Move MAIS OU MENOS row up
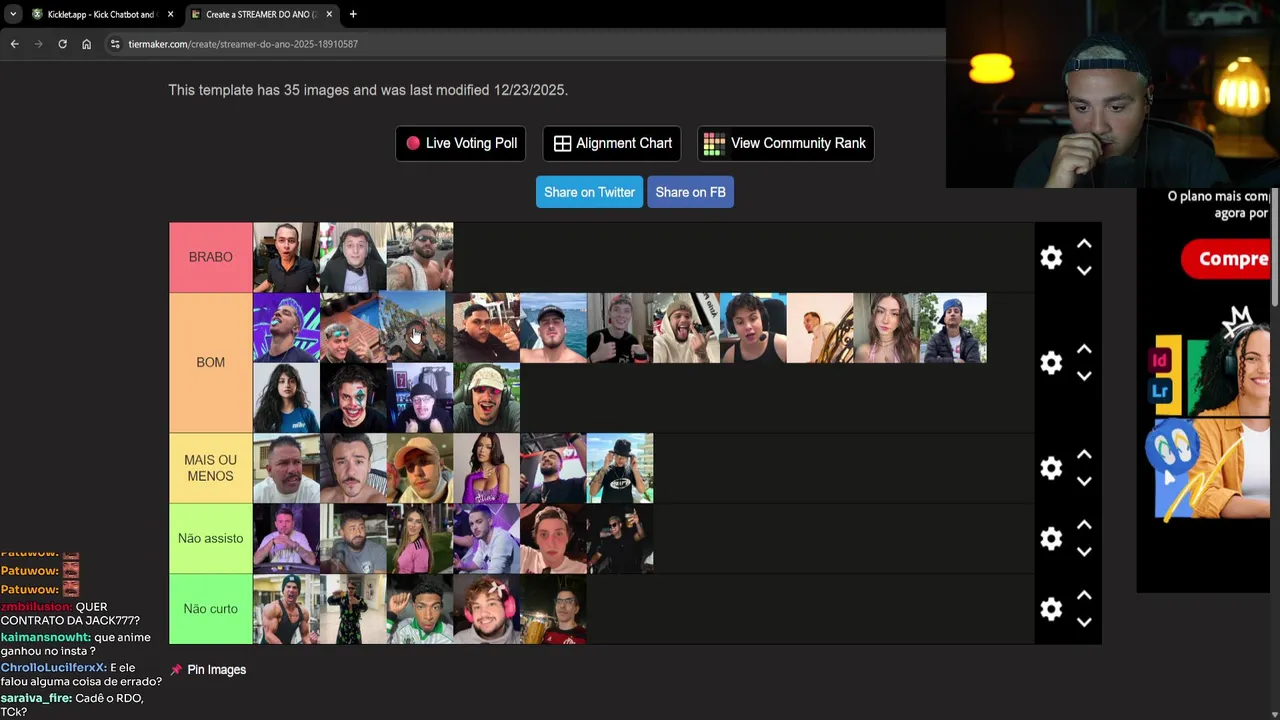This screenshot has height=720, width=1280. point(1084,455)
